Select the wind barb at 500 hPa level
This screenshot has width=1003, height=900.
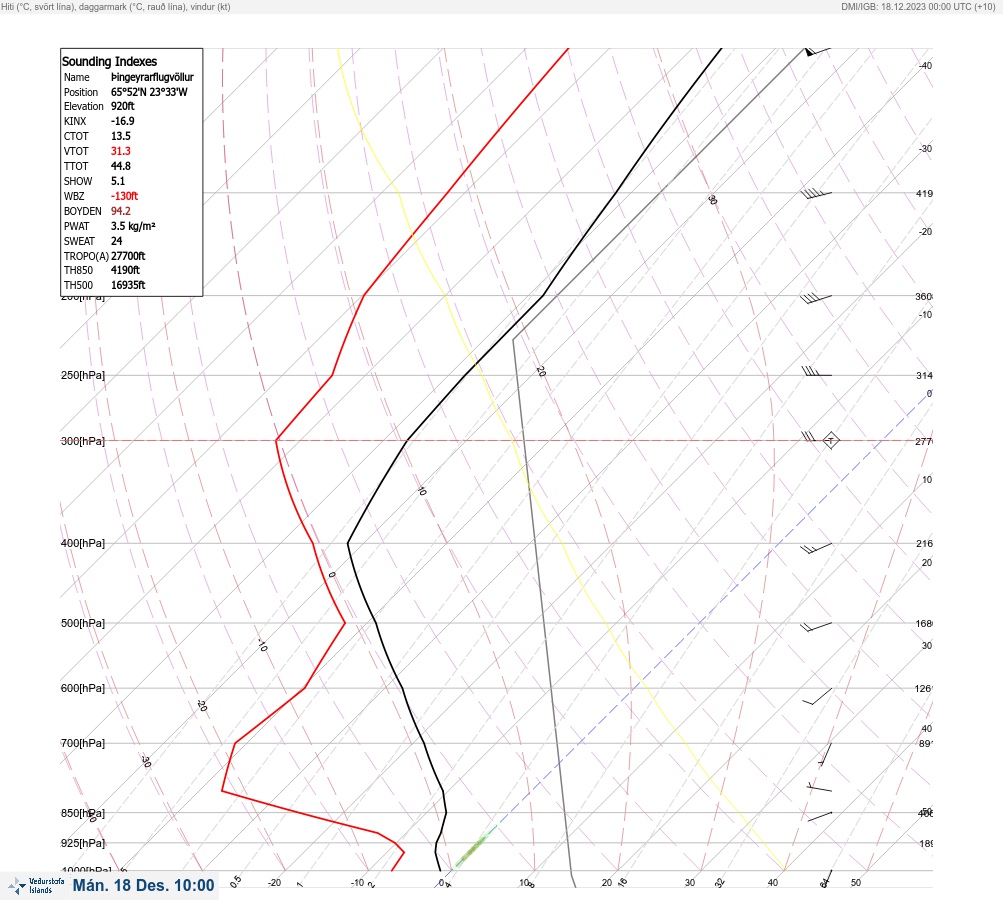click(x=816, y=626)
